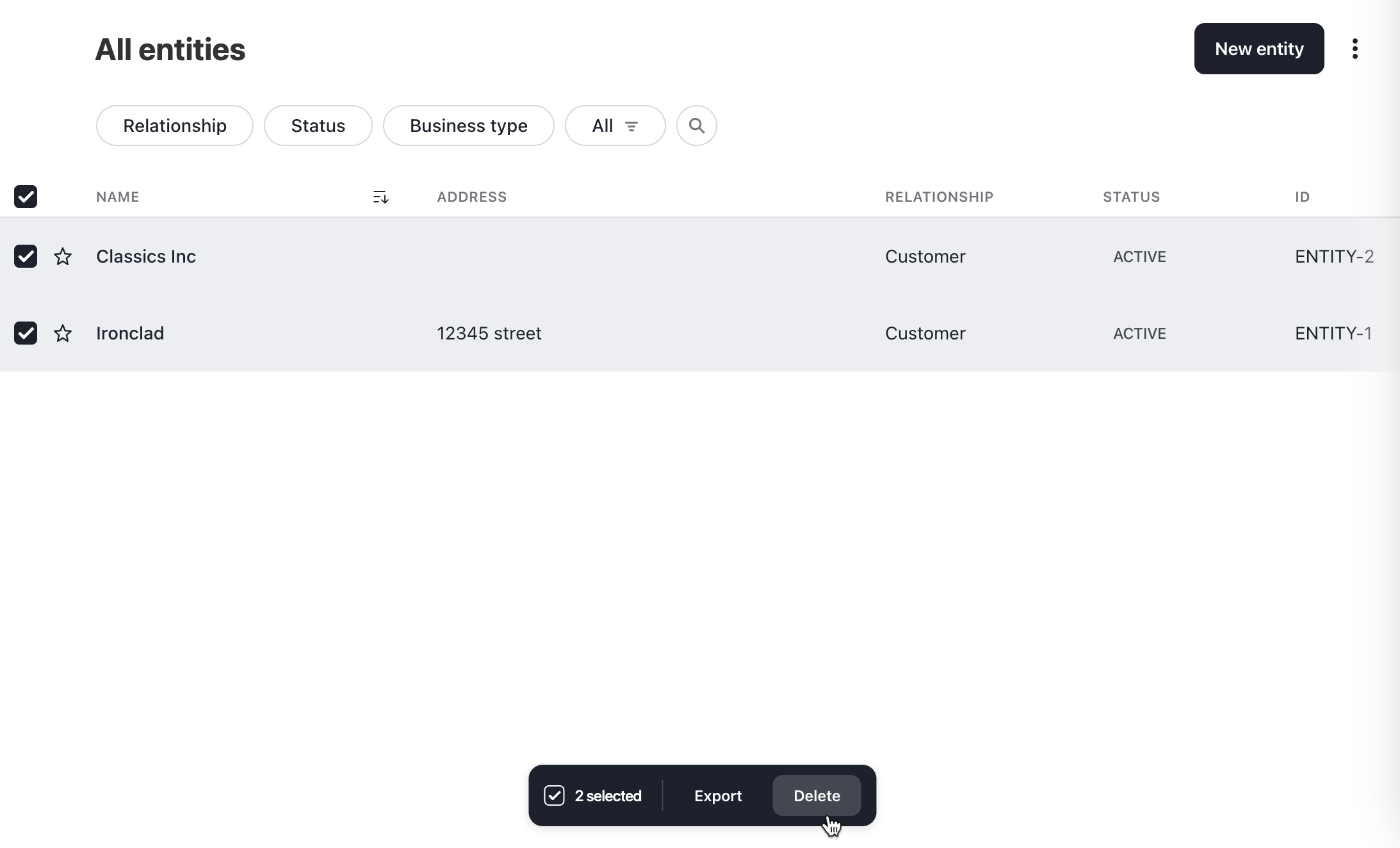Open the three-dot more options menu
Viewport: 1400px width, 848px height.
click(1355, 49)
